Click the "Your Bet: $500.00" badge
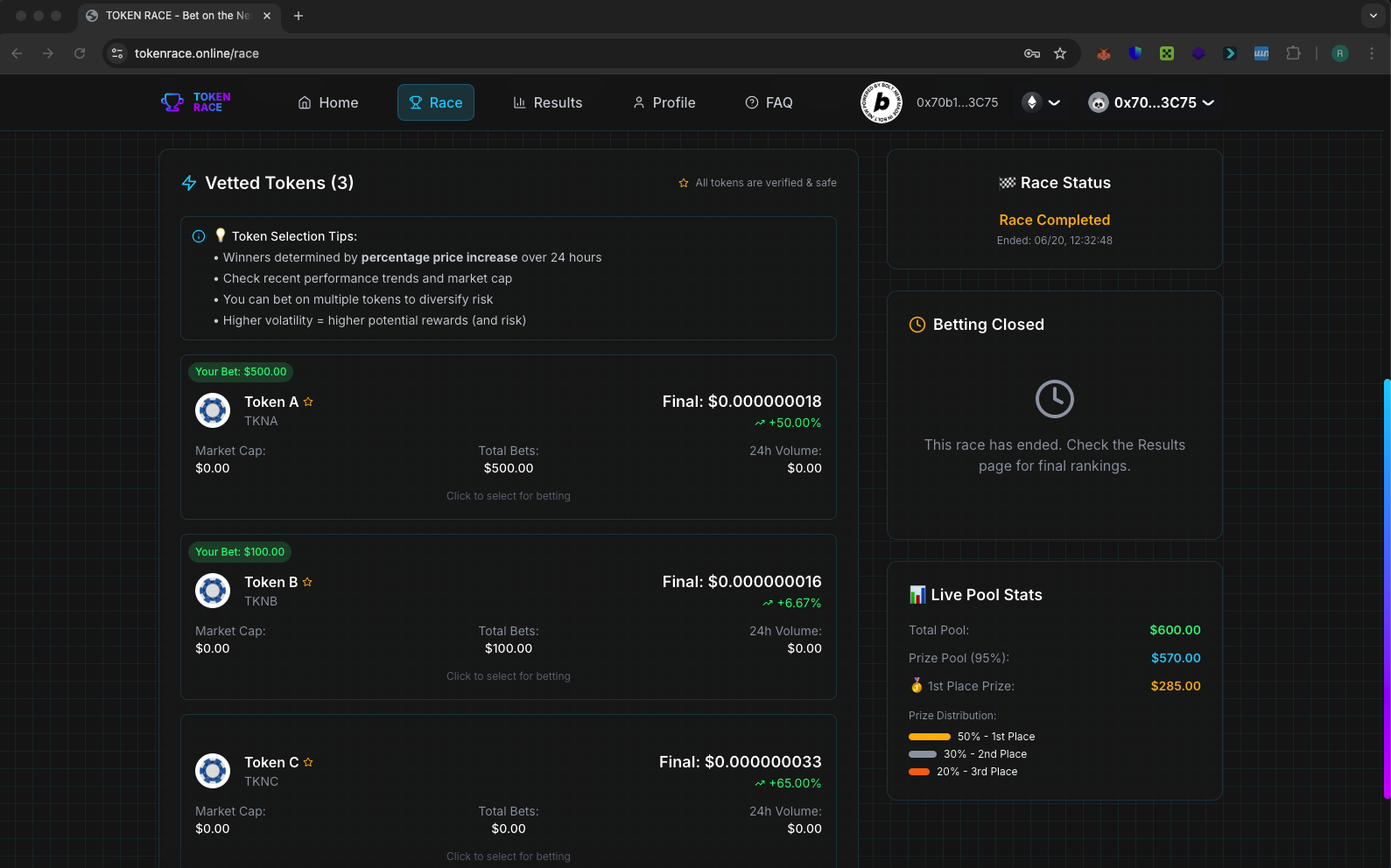1391x868 pixels. click(241, 372)
